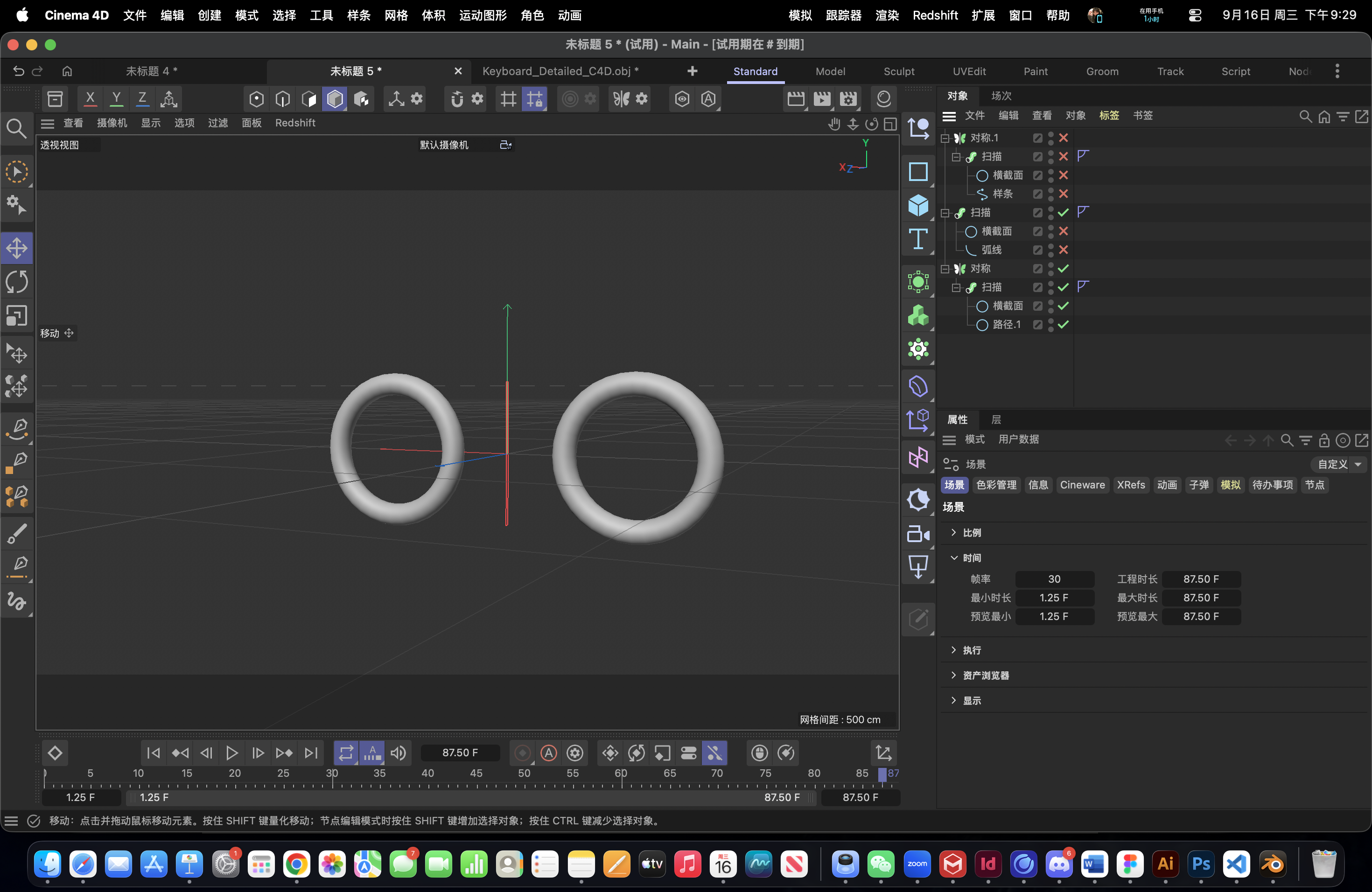The image size is (1372, 892).
Task: Select the Points mode icon
Action: pyautogui.click(x=257, y=99)
